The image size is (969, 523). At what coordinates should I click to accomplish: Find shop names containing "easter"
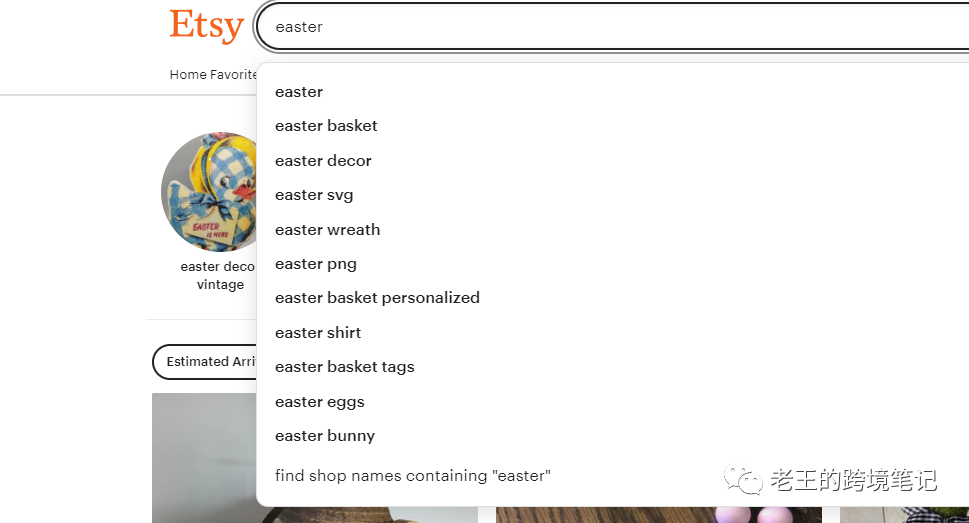(x=412, y=476)
